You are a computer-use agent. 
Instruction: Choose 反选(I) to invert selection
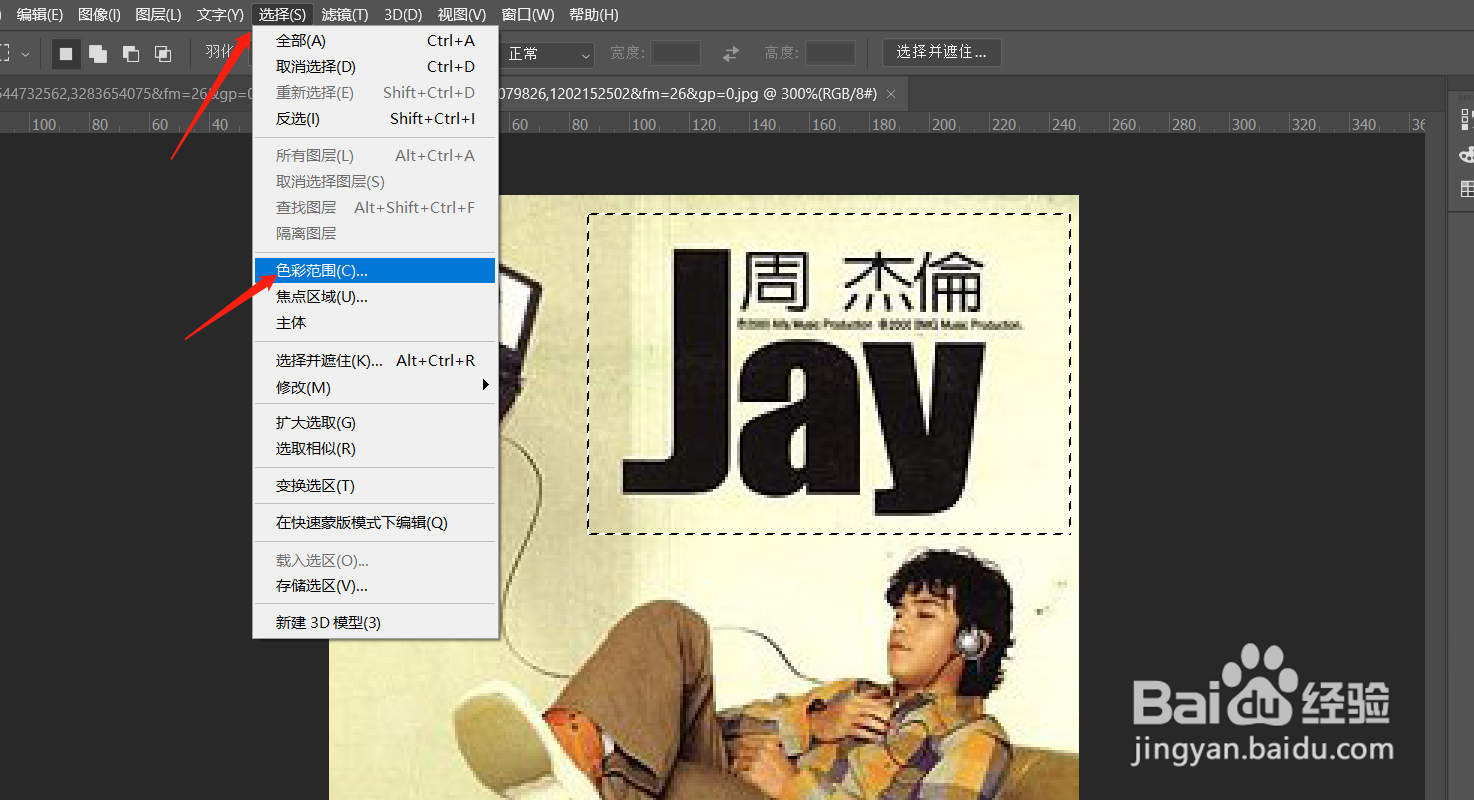coord(375,119)
